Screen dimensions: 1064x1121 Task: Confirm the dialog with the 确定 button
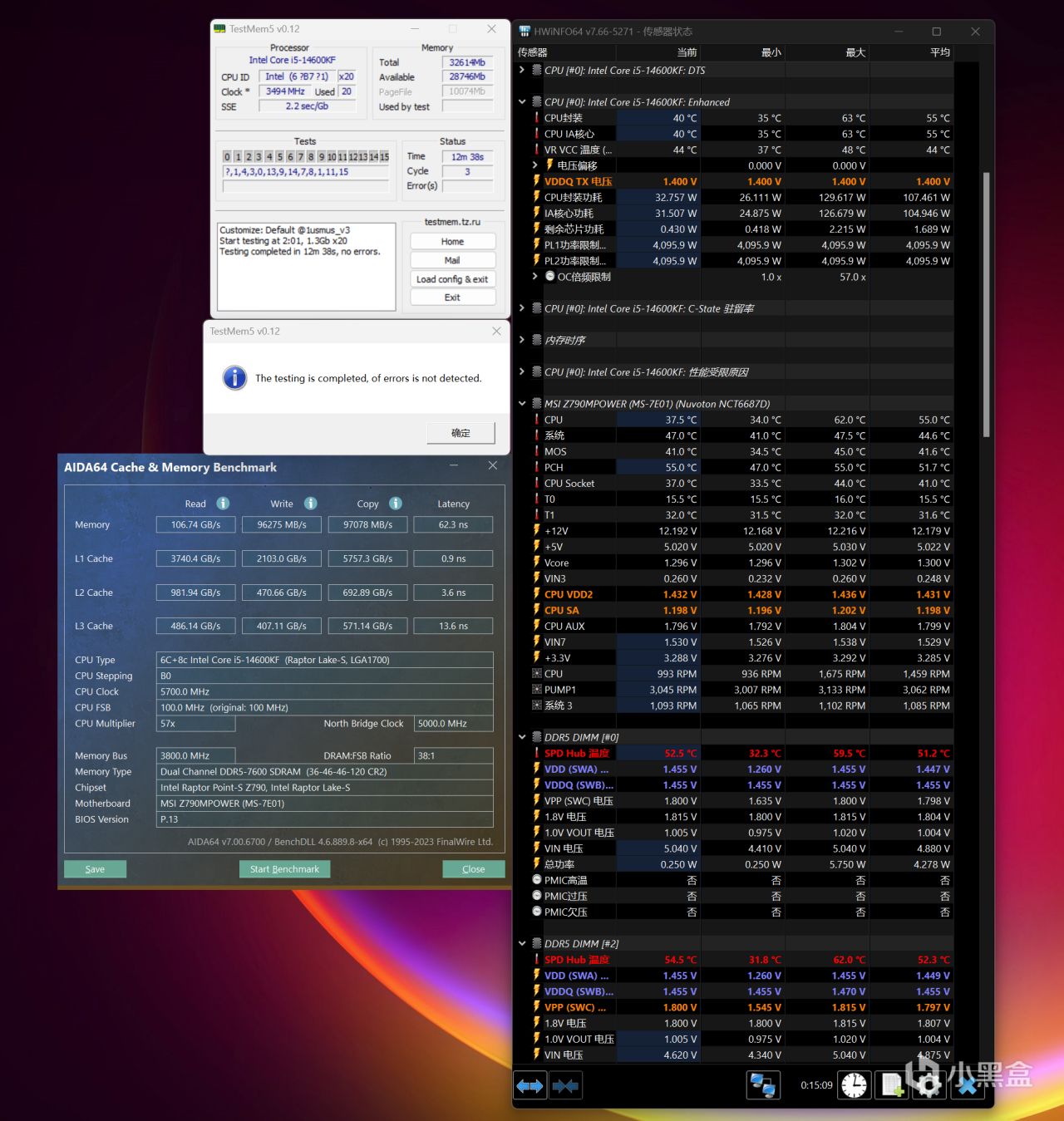461,433
